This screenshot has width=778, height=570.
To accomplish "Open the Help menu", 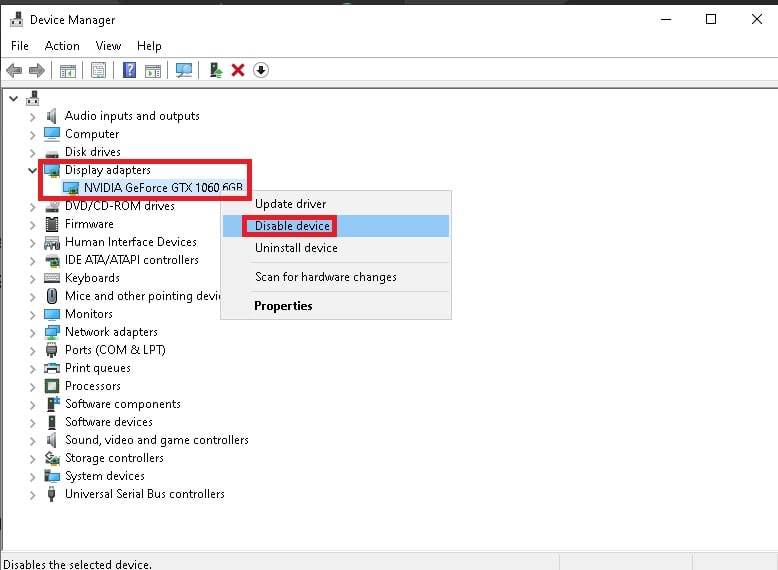I will click(x=149, y=46).
